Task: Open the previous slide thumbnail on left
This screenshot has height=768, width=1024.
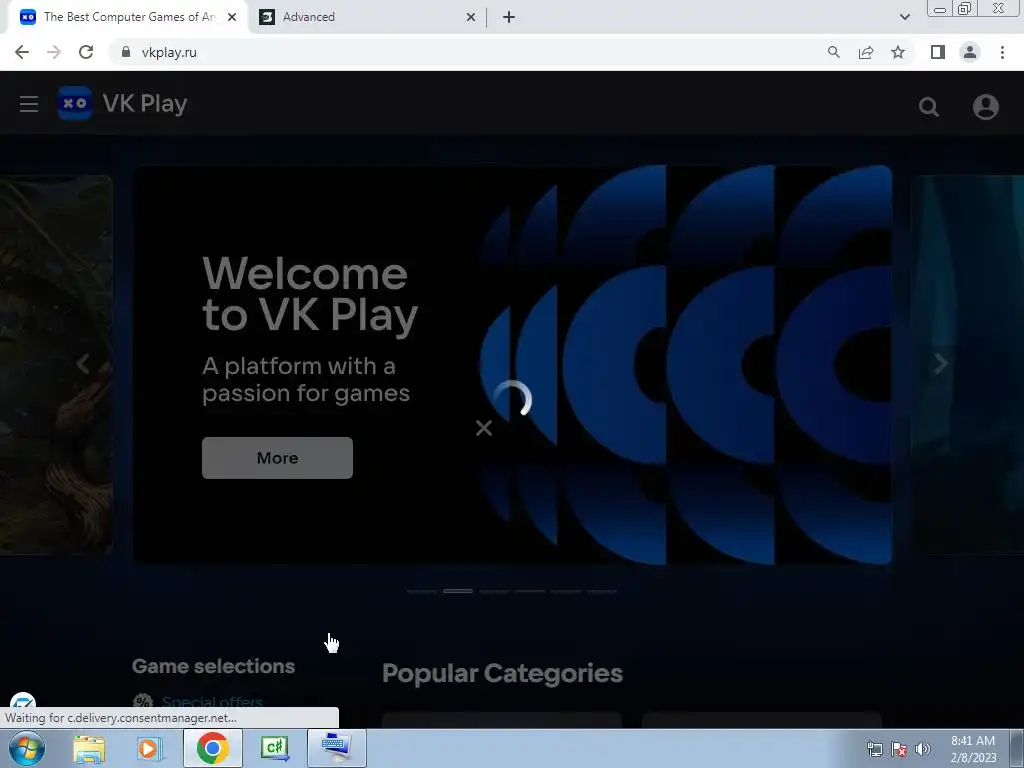Action: 56,364
